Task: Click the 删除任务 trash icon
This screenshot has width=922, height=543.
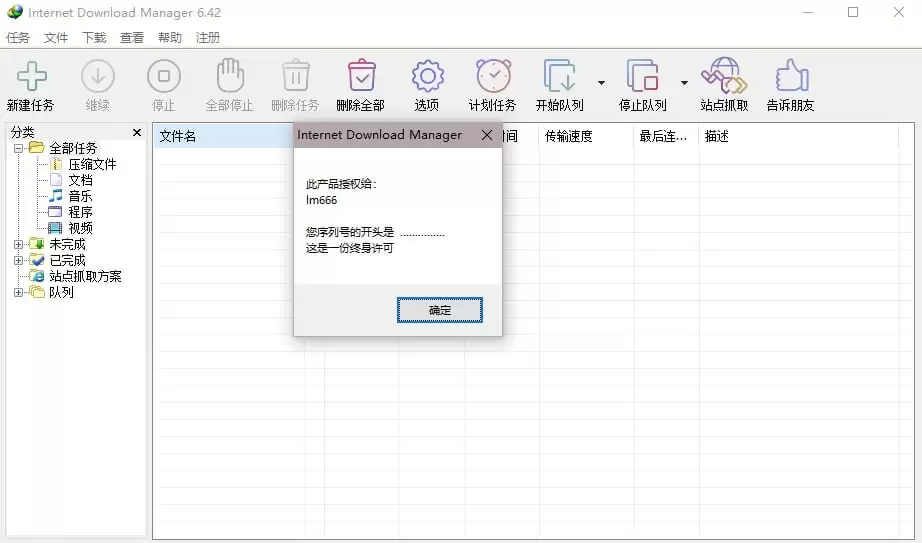Action: click(x=296, y=75)
